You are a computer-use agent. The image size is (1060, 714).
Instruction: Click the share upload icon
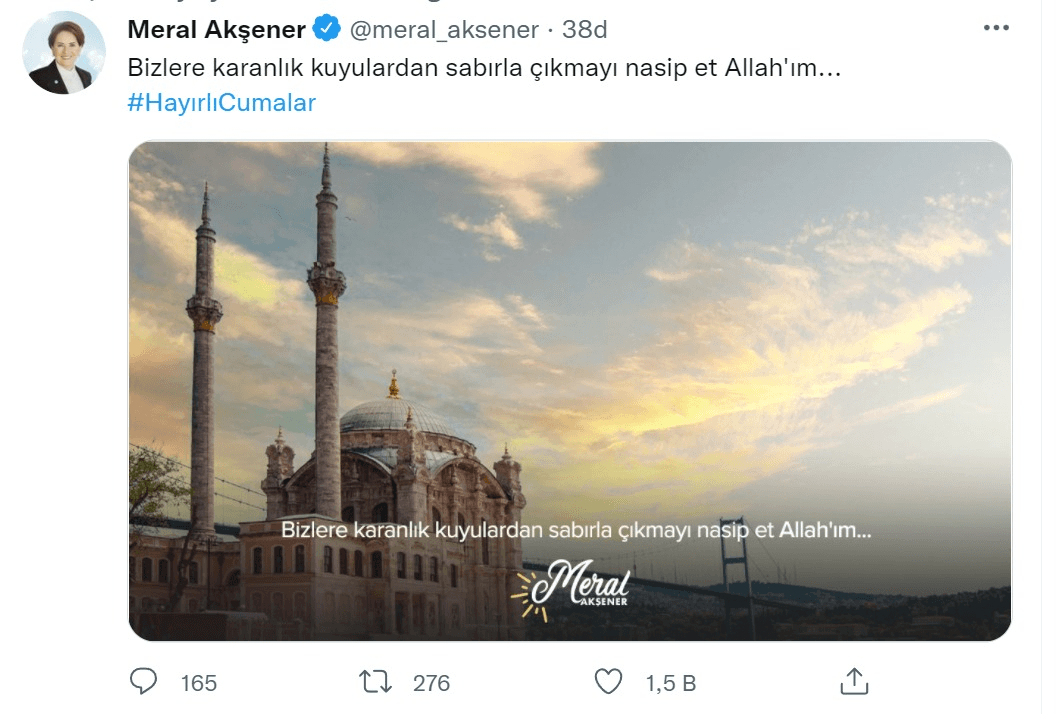pos(853,682)
